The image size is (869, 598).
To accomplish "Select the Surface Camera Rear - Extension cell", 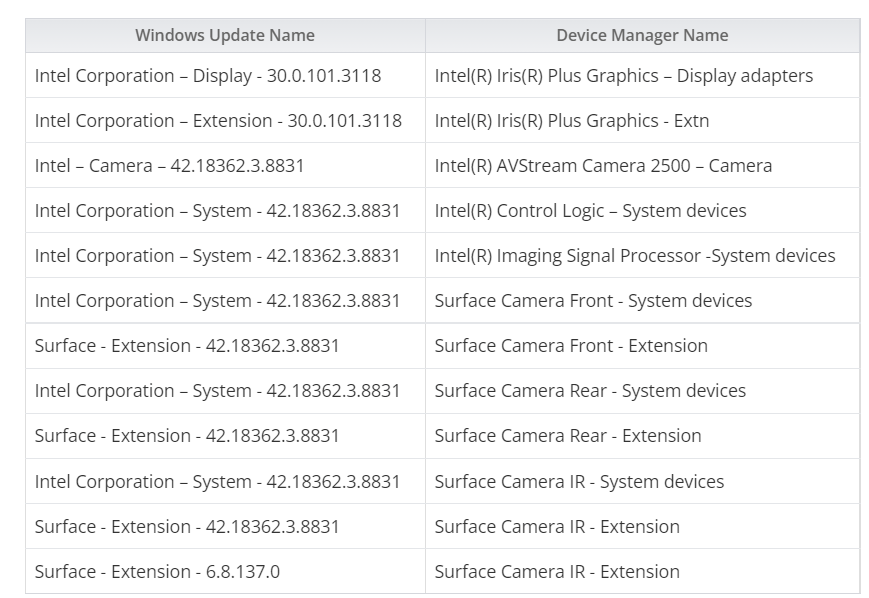I will (x=568, y=436).
